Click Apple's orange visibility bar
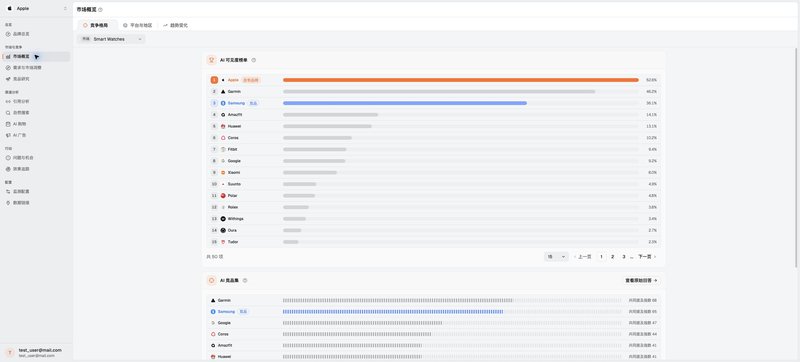The image size is (800, 362). click(x=461, y=80)
